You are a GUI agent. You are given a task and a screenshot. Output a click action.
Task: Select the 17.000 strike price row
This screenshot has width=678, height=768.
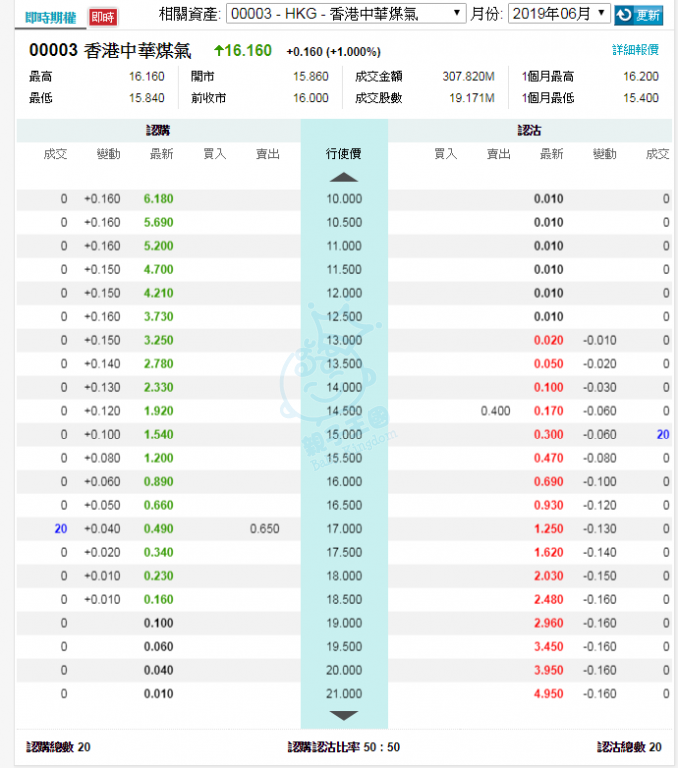pyautogui.click(x=343, y=529)
